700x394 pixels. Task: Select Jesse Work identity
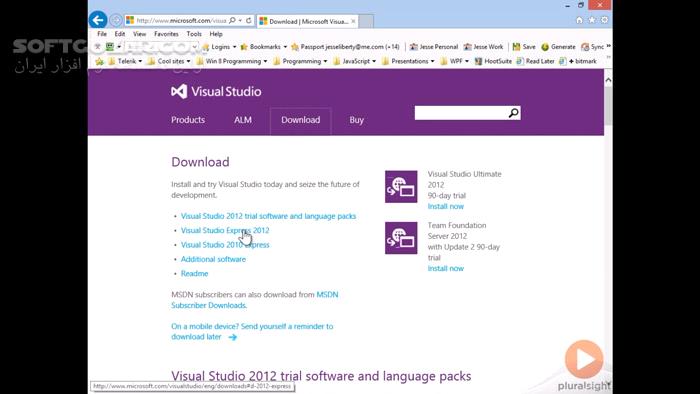[x=483, y=47]
